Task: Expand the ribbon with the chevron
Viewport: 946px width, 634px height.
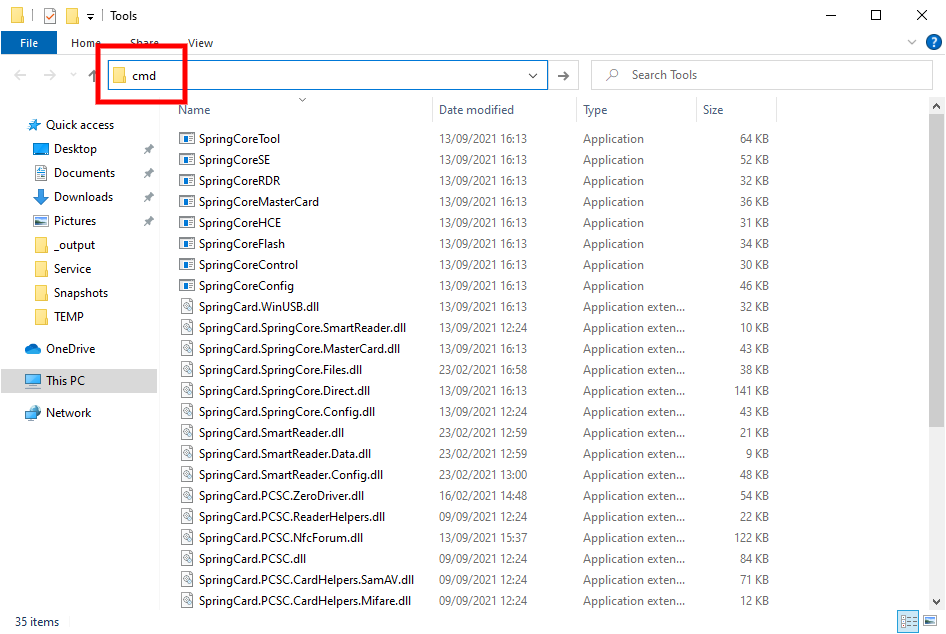Action: pyautogui.click(x=912, y=42)
